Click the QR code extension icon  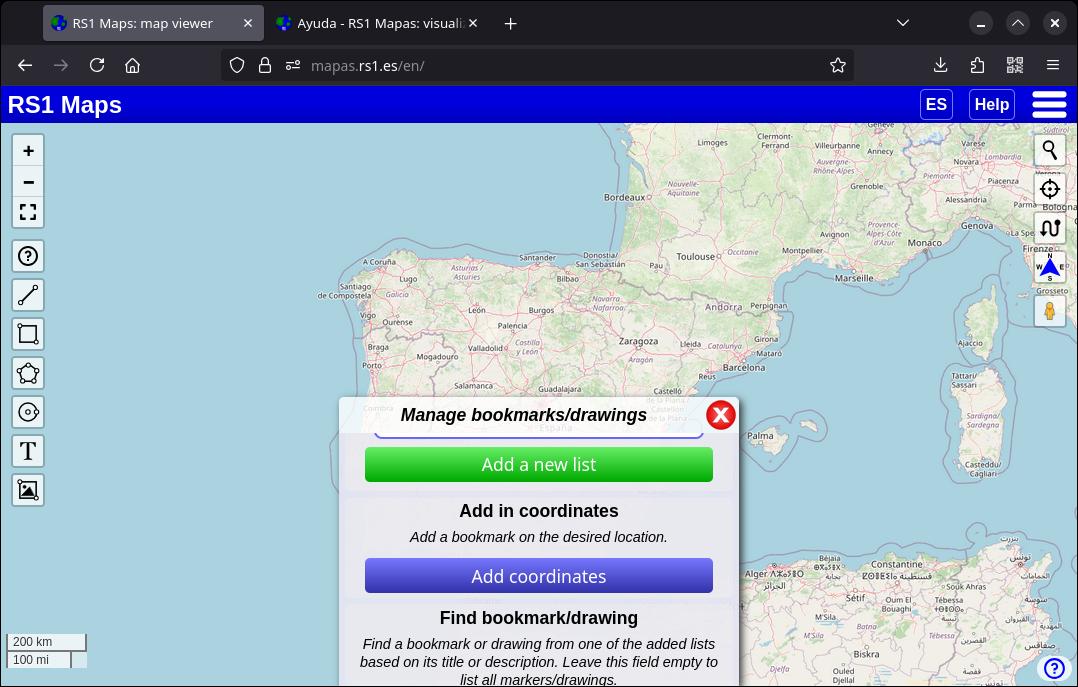tap(1015, 65)
